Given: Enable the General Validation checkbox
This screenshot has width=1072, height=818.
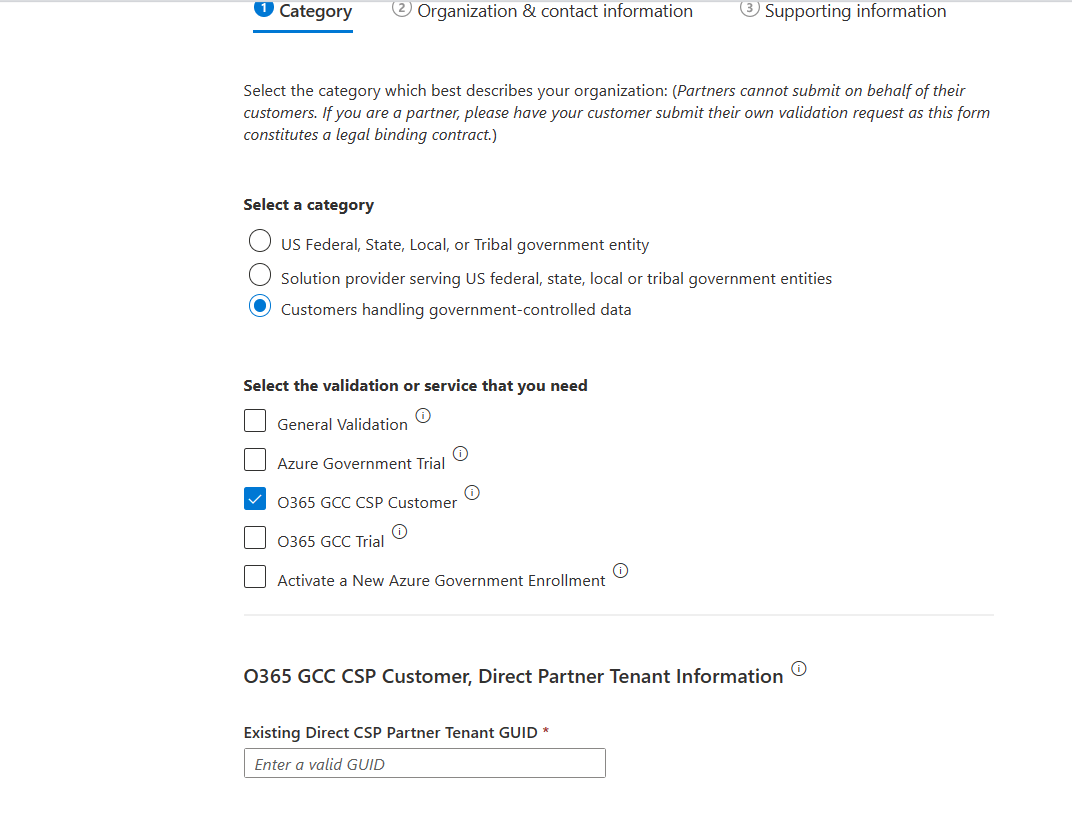Looking at the screenshot, I should click(255, 420).
